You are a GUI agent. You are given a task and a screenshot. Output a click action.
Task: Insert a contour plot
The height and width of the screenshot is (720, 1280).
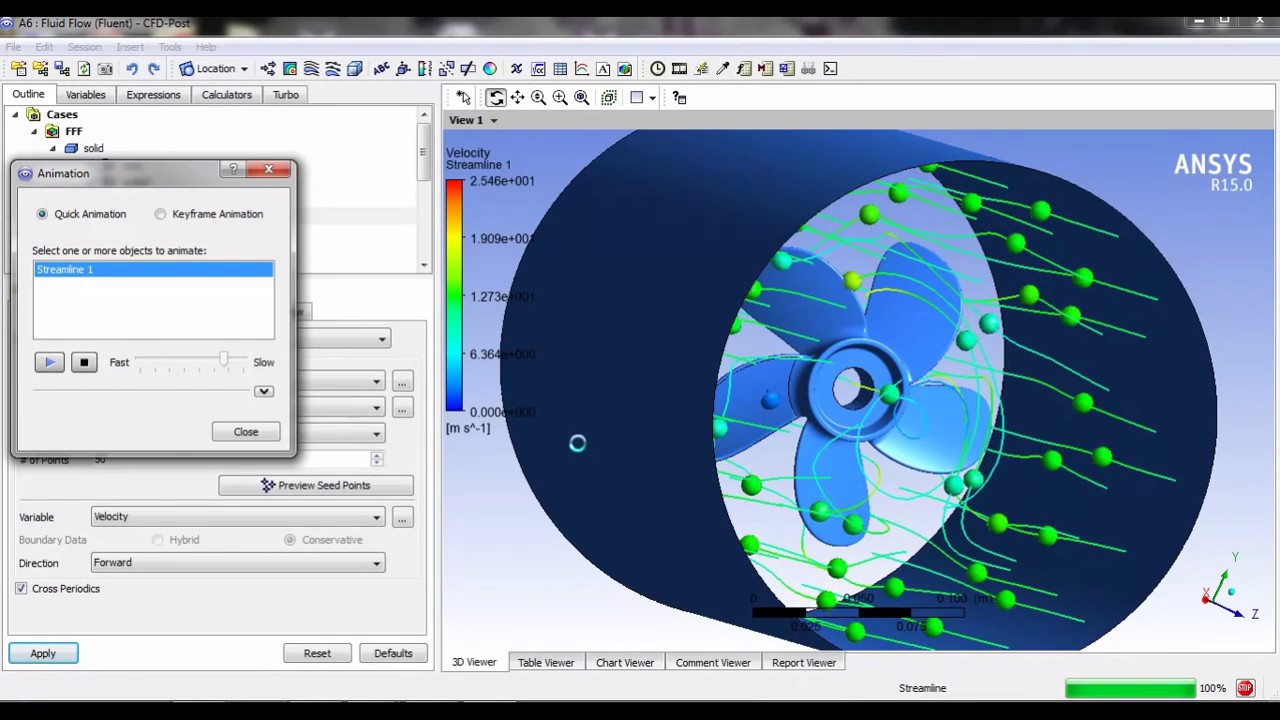[290, 69]
